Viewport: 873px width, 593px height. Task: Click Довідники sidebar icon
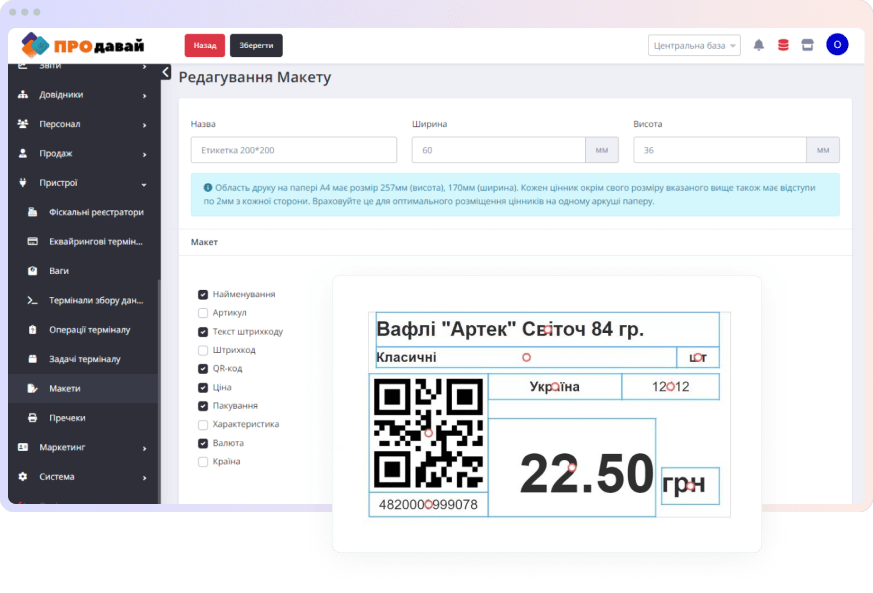click(23, 94)
